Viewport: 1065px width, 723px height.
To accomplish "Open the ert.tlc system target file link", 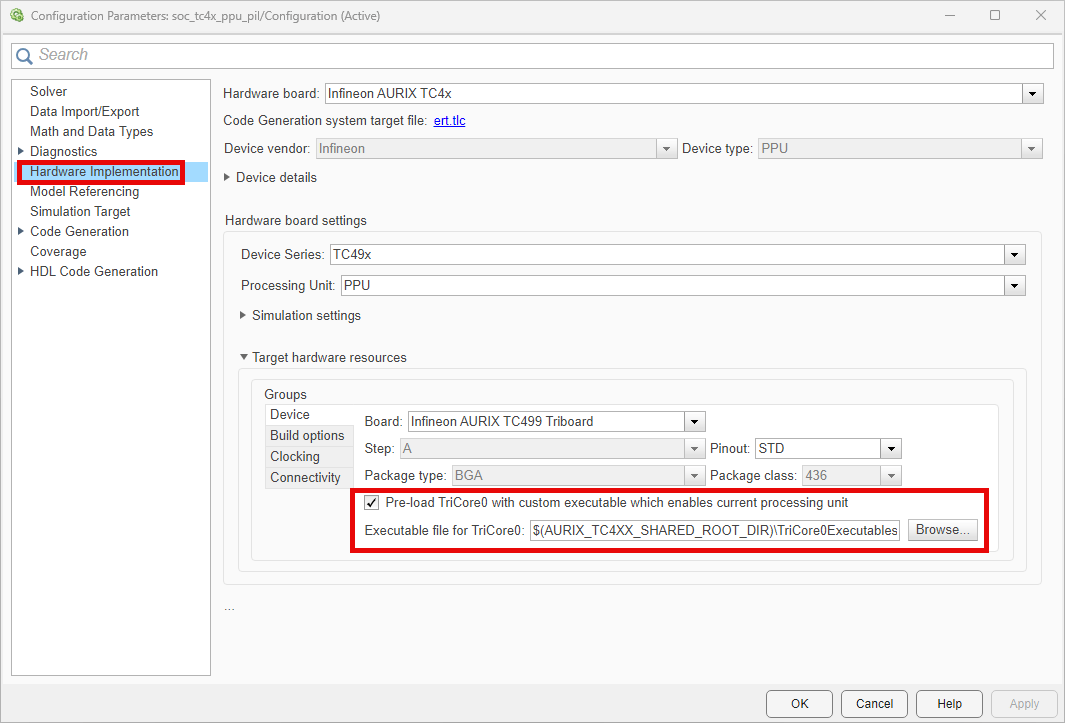I will (x=449, y=121).
